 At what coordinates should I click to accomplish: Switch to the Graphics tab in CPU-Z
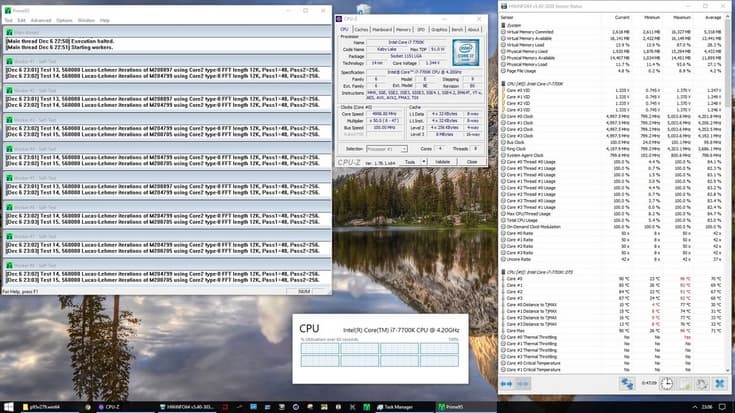click(x=439, y=30)
